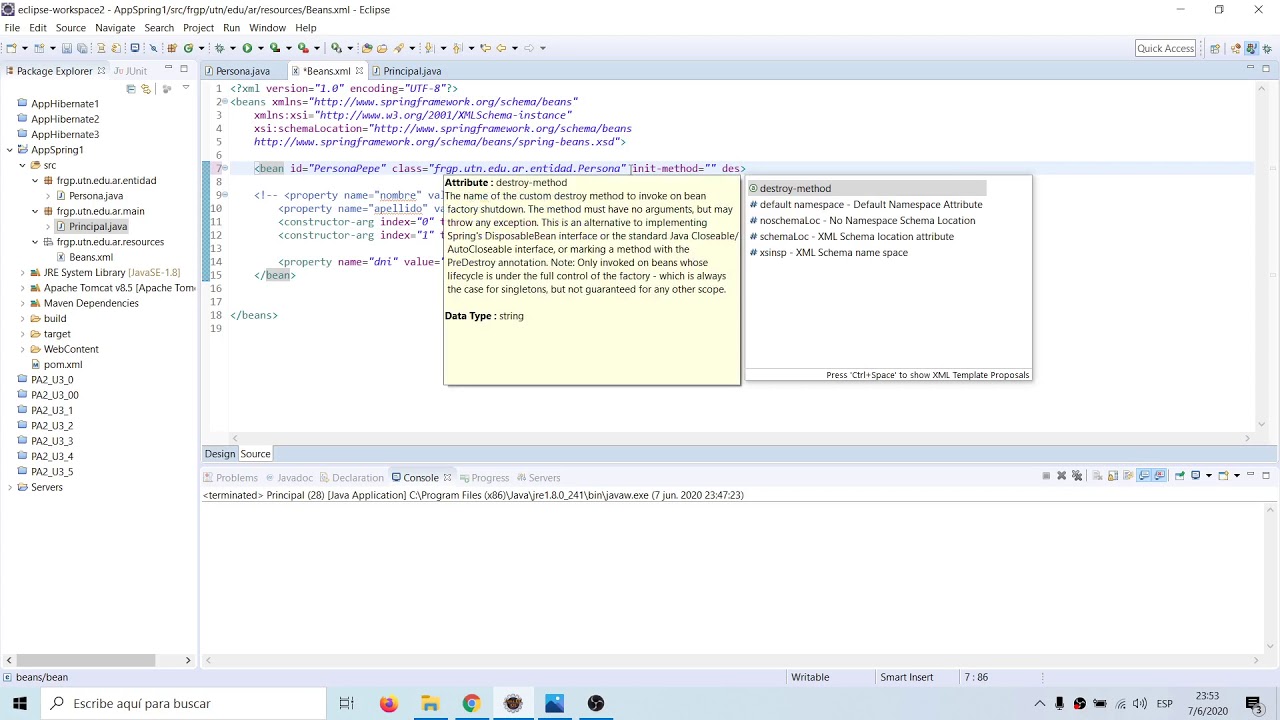Toggle Word Wrap in Console toolbar
The image size is (1280, 720).
coord(1128,476)
